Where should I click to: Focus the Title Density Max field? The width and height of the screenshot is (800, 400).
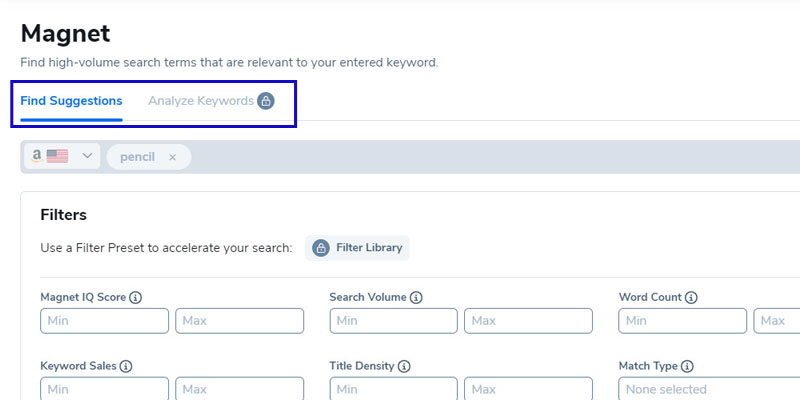point(529,389)
